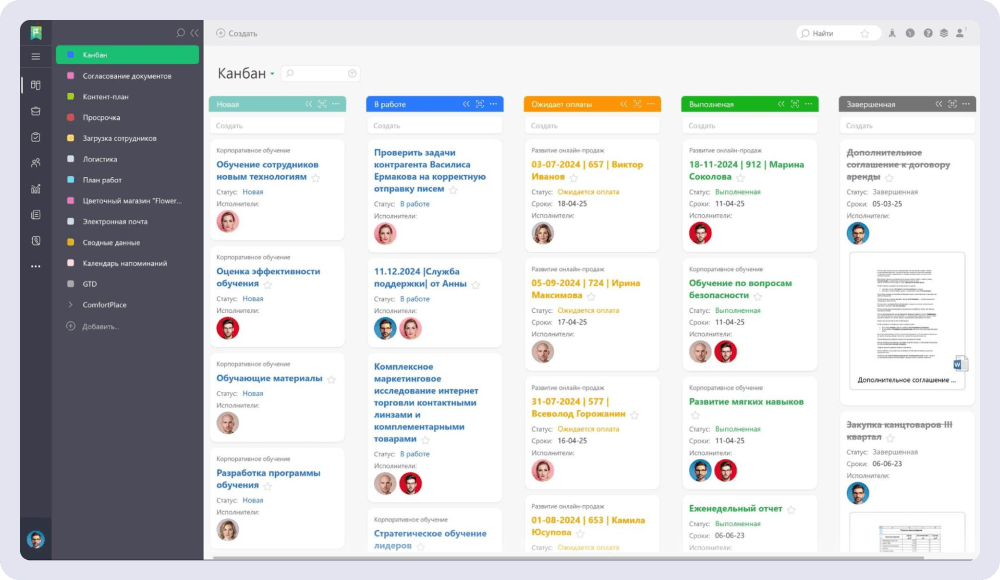Image resolution: width=1000 pixels, height=580 pixels.
Task: Open more options of Ожидает оплаты column
Action: point(651,104)
